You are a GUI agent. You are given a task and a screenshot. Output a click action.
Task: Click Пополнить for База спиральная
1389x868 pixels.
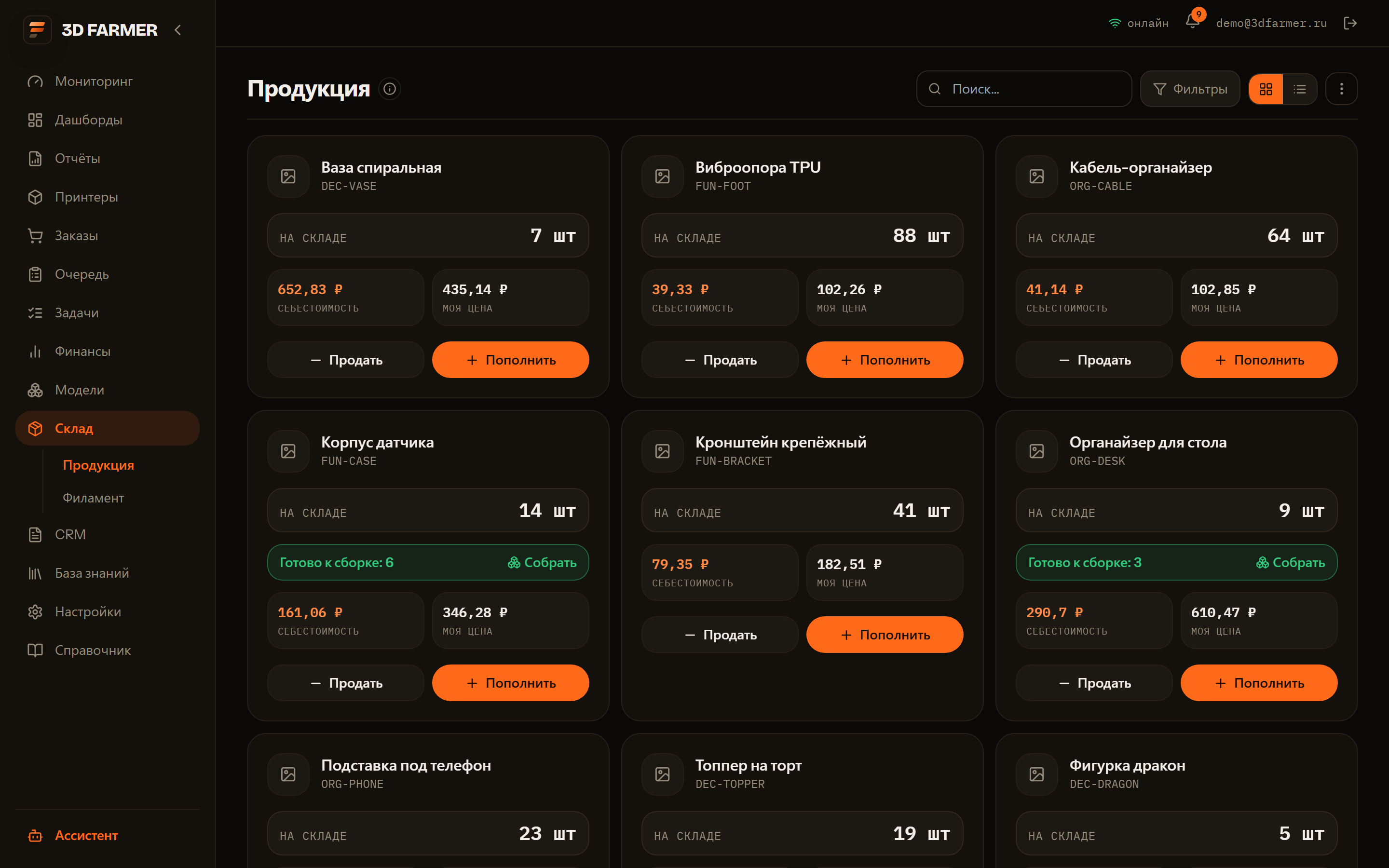tap(510, 360)
